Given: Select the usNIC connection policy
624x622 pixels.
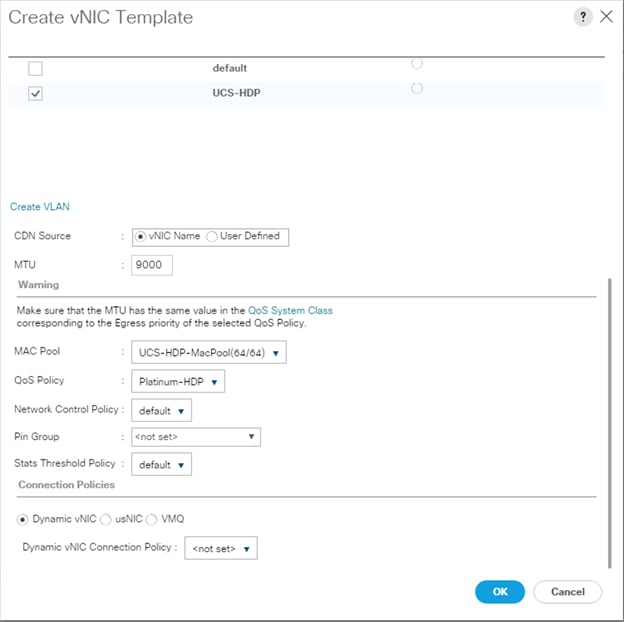Looking at the screenshot, I should [x=105, y=520].
